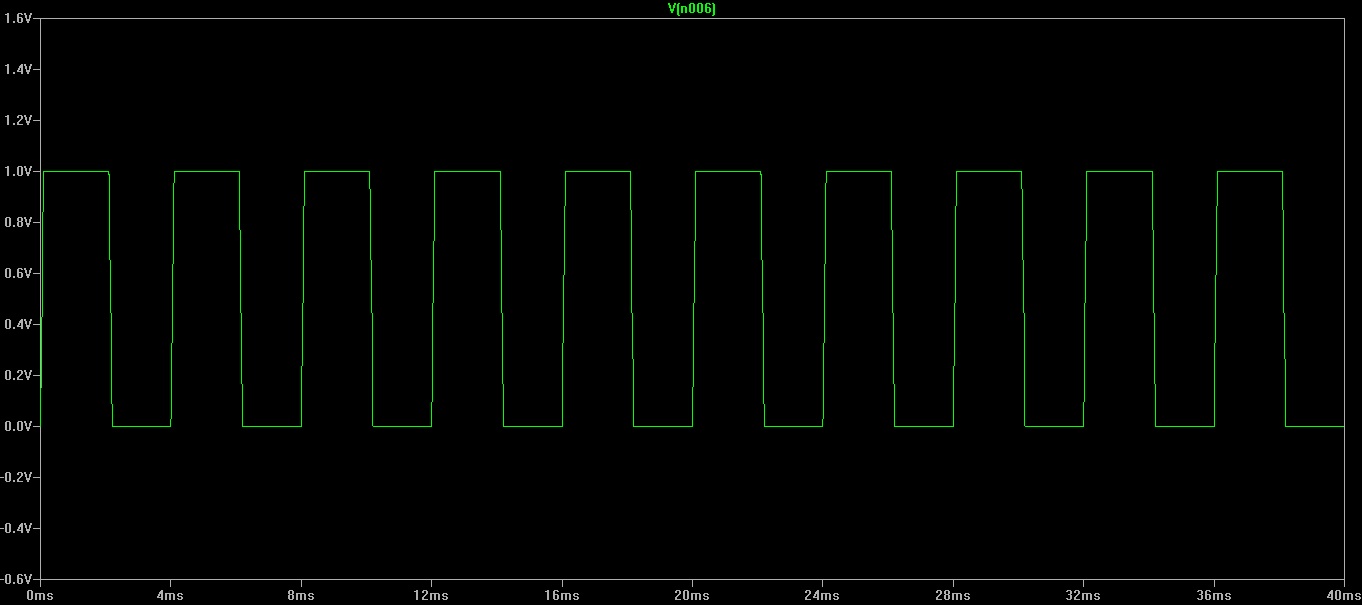Click the 36ms time axis label
Image resolution: width=1362 pixels, height=605 pixels.
[x=1213, y=595]
